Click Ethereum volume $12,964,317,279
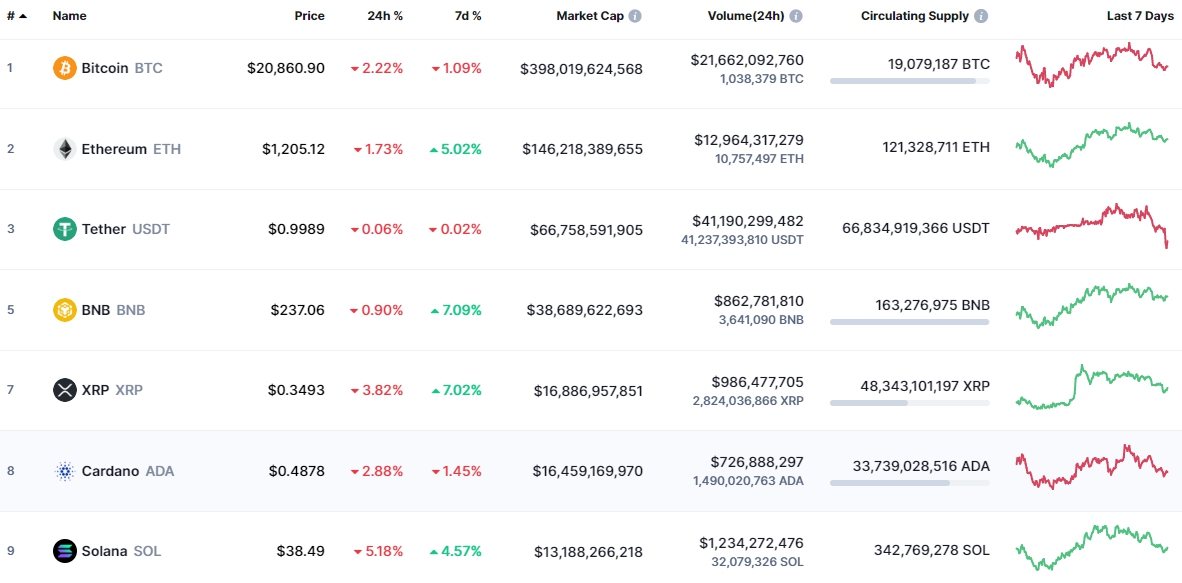Image resolution: width=1182 pixels, height=583 pixels. 749,140
